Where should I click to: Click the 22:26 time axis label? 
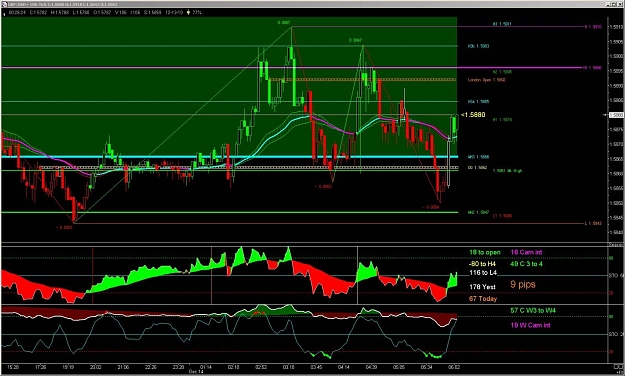tap(151, 367)
